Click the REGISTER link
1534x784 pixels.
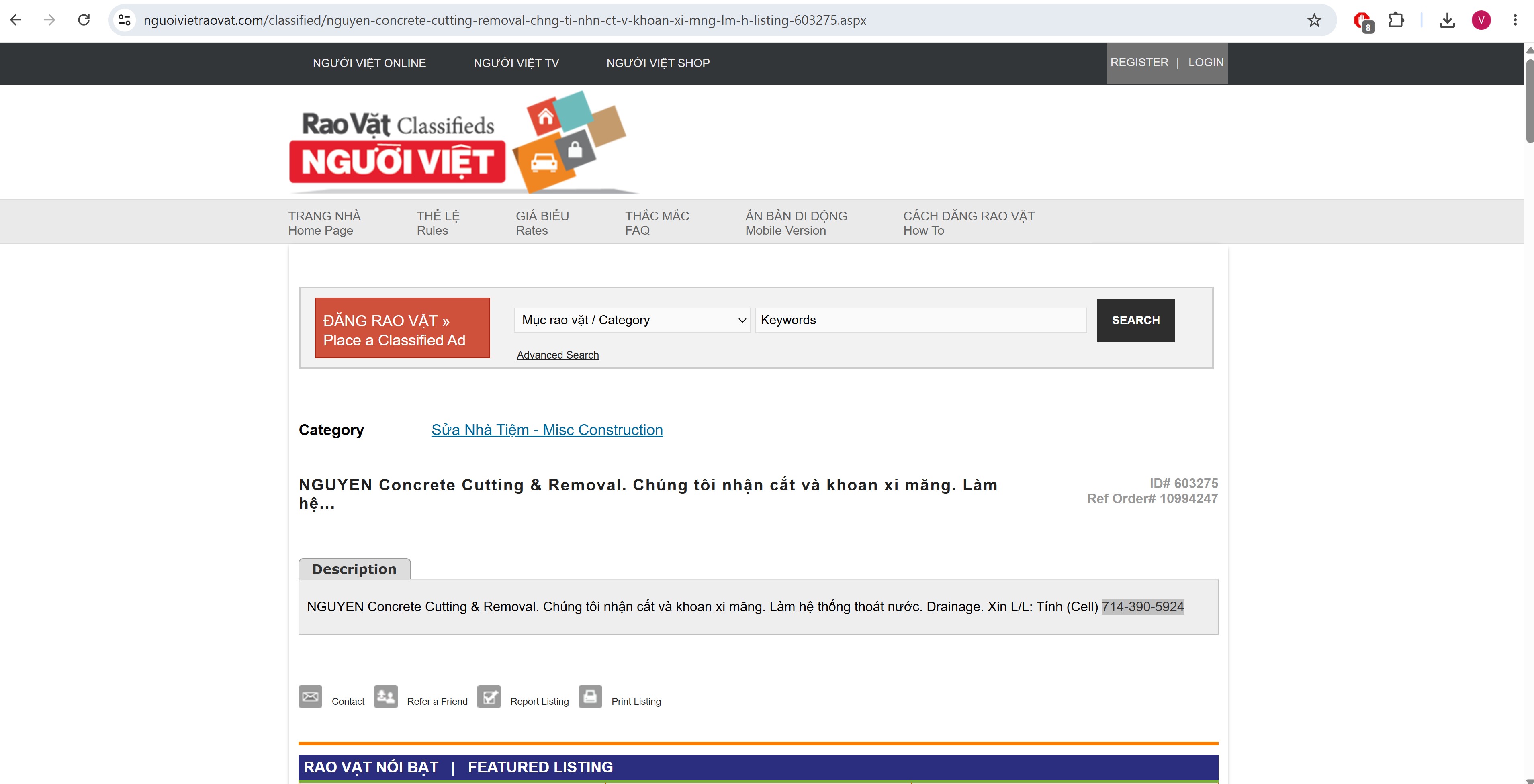[x=1139, y=63]
